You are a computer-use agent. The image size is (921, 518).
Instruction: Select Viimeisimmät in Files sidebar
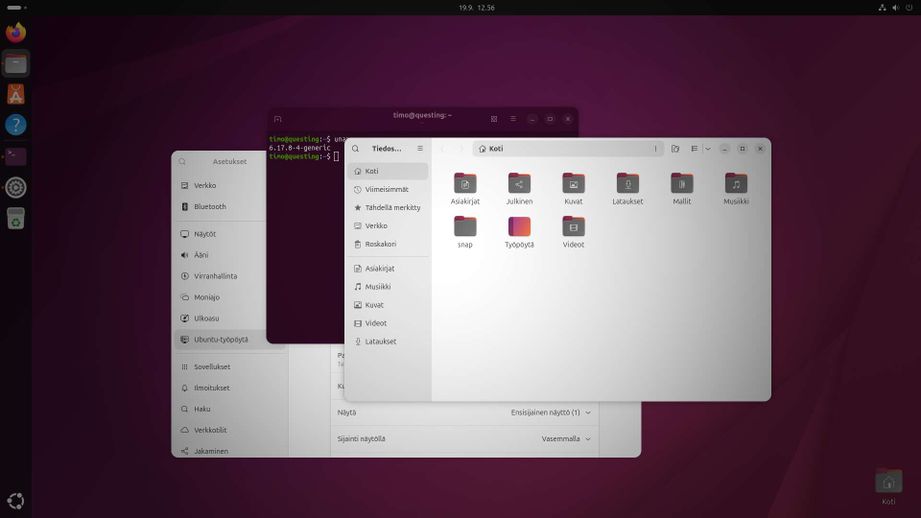386,189
